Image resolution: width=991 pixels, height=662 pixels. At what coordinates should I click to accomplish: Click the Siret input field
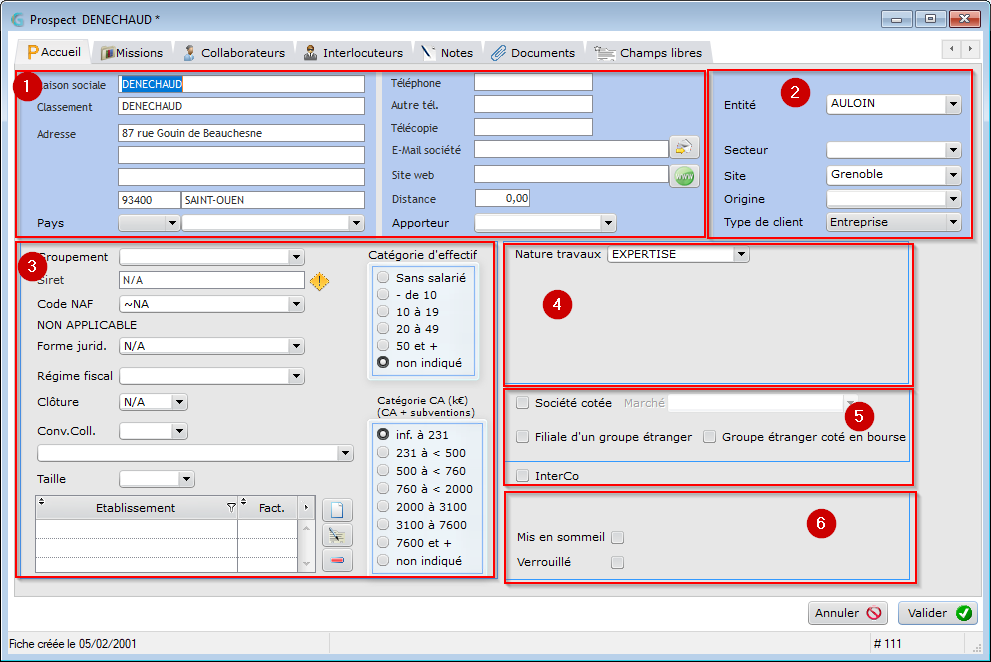click(212, 280)
